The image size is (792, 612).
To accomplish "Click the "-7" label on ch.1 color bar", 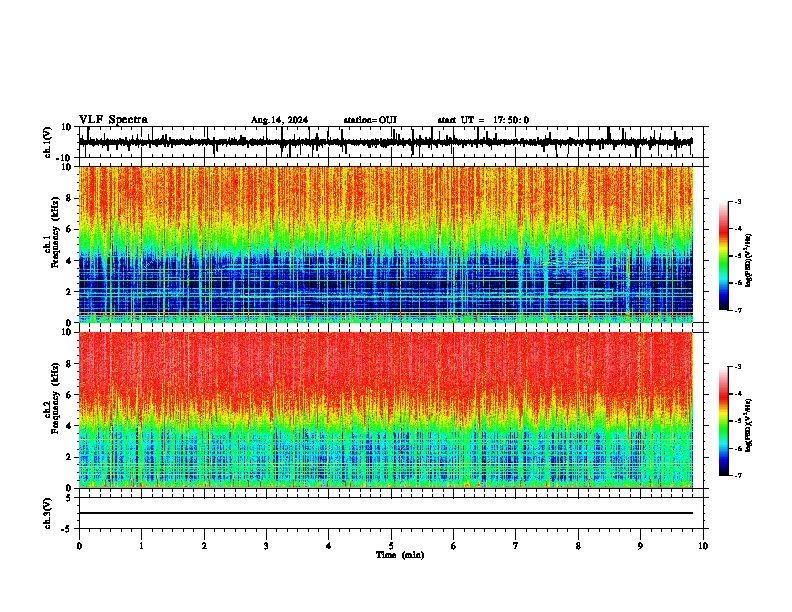I will tap(738, 310).
